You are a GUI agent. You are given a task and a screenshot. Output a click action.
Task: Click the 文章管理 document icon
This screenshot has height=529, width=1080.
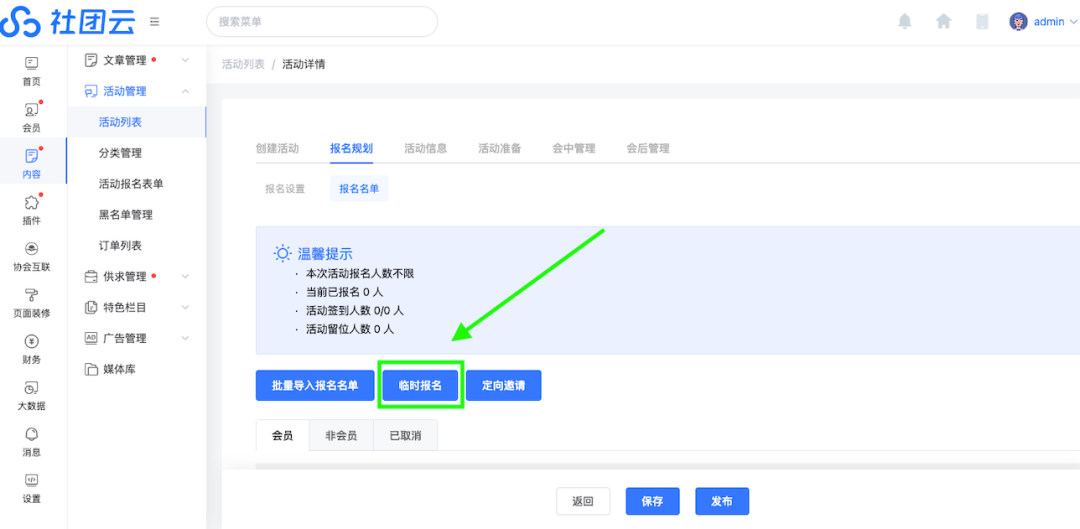coord(90,60)
